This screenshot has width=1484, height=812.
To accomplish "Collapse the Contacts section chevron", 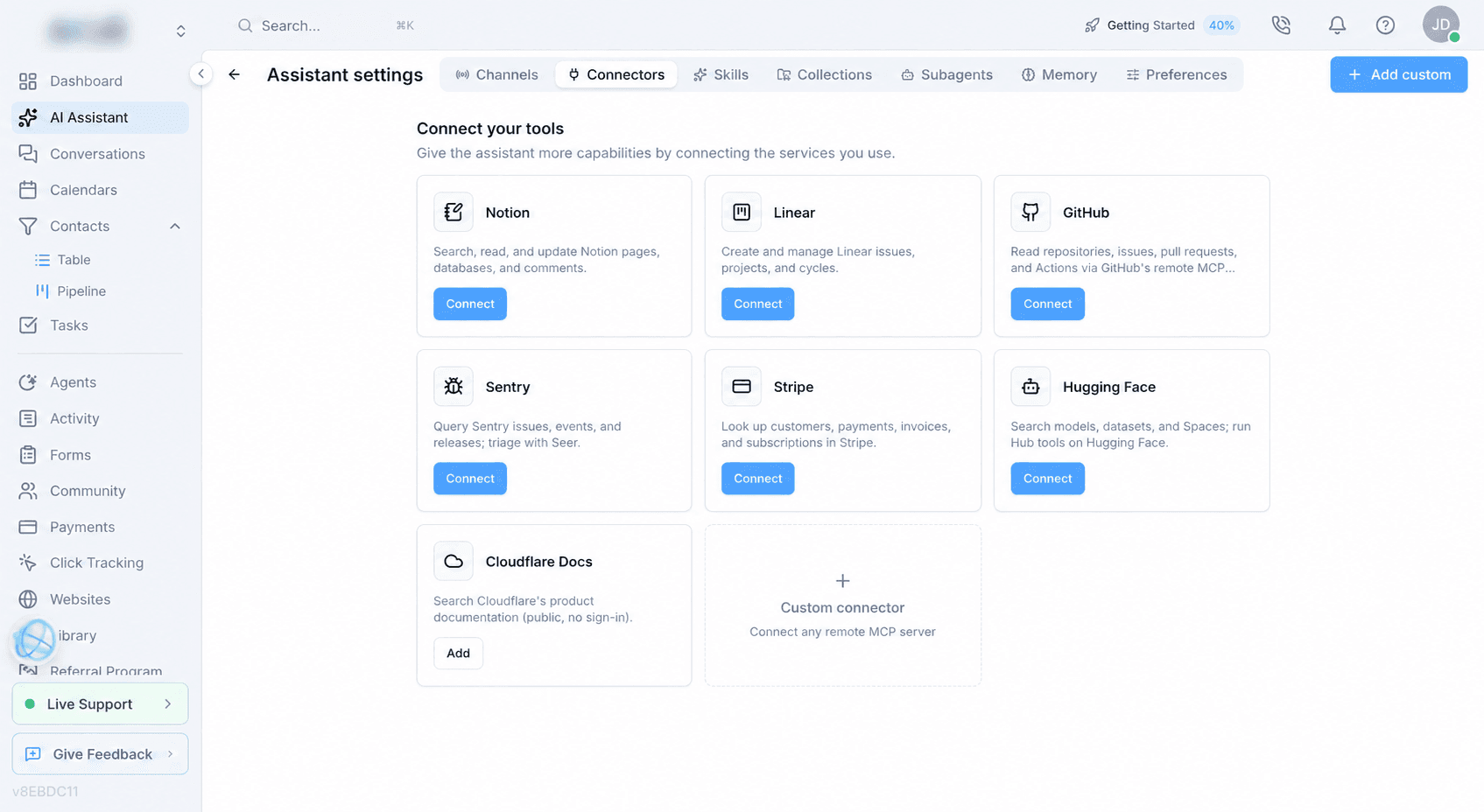I will (x=175, y=226).
